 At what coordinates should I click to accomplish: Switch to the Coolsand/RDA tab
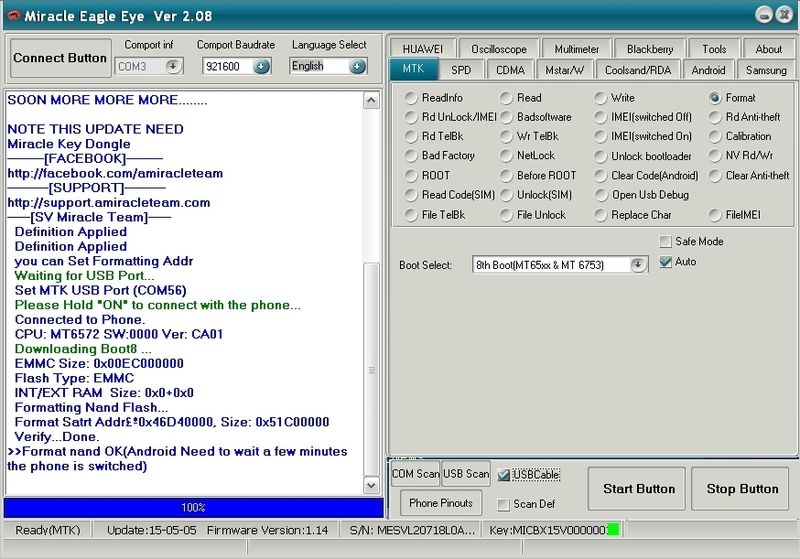point(638,70)
